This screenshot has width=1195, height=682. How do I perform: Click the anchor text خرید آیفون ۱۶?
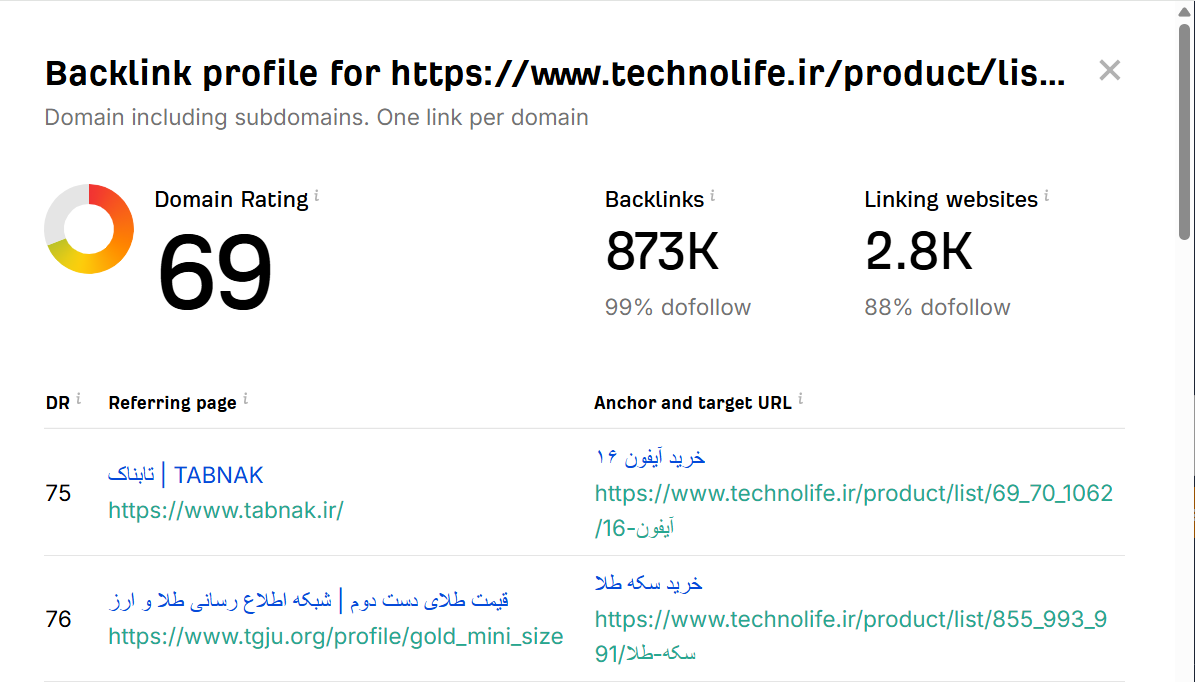coord(650,457)
